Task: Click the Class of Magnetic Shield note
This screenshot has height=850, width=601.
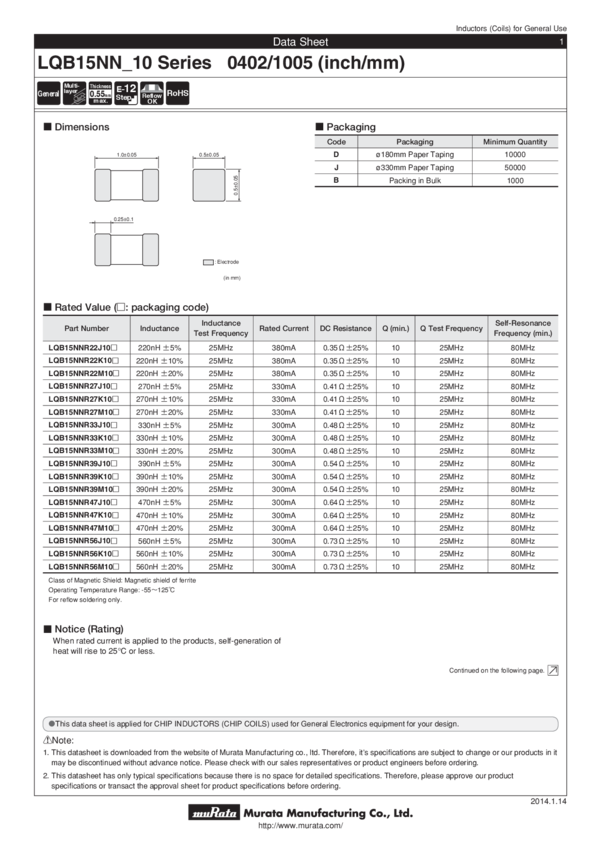Action: 122,580
